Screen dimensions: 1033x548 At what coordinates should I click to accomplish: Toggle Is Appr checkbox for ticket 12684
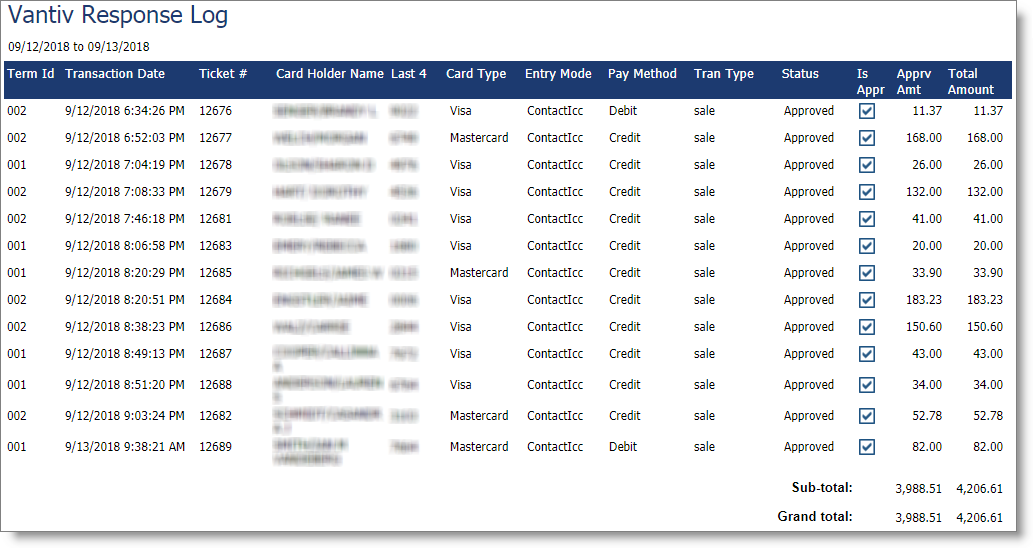[867, 300]
